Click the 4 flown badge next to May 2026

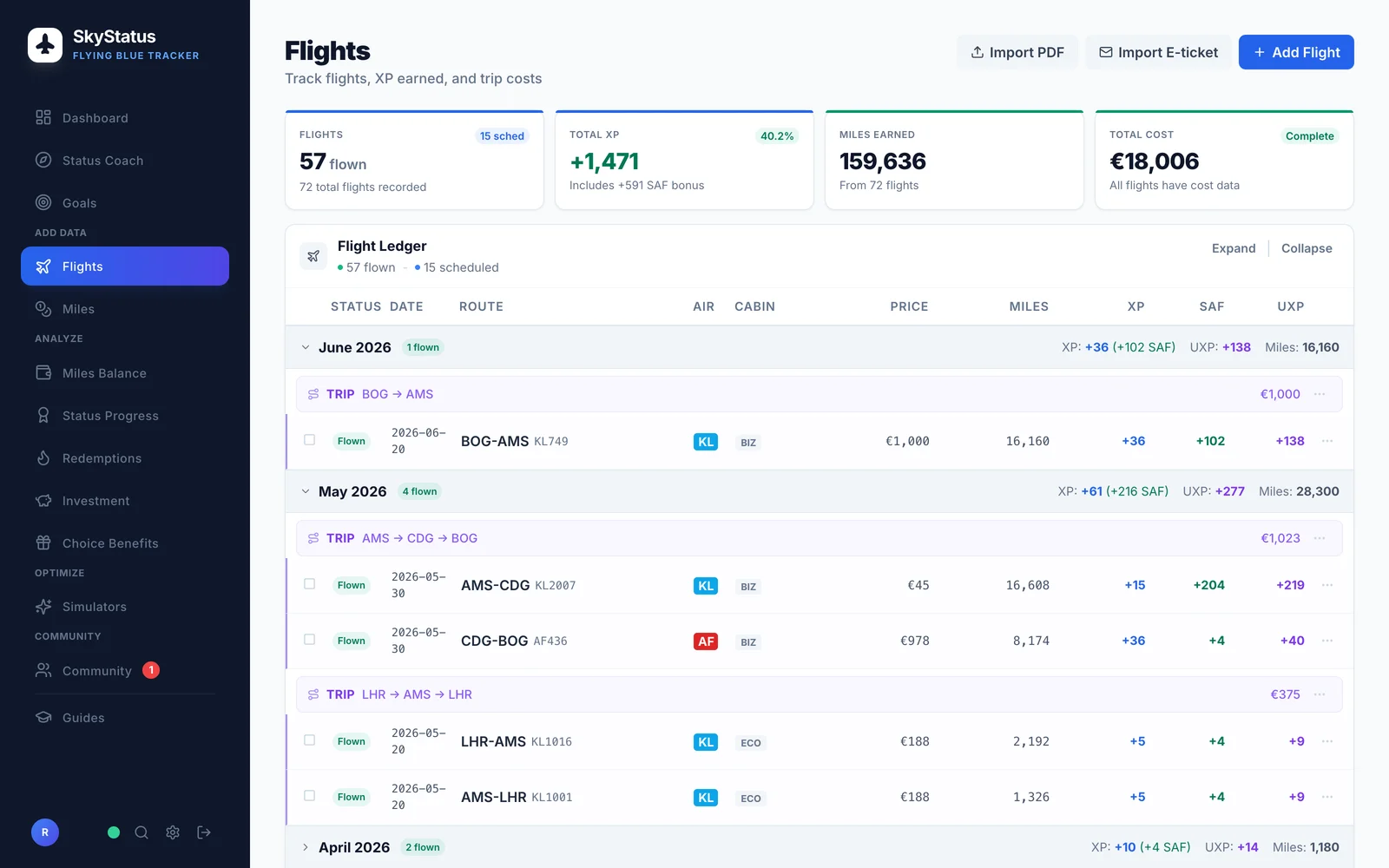pos(420,491)
